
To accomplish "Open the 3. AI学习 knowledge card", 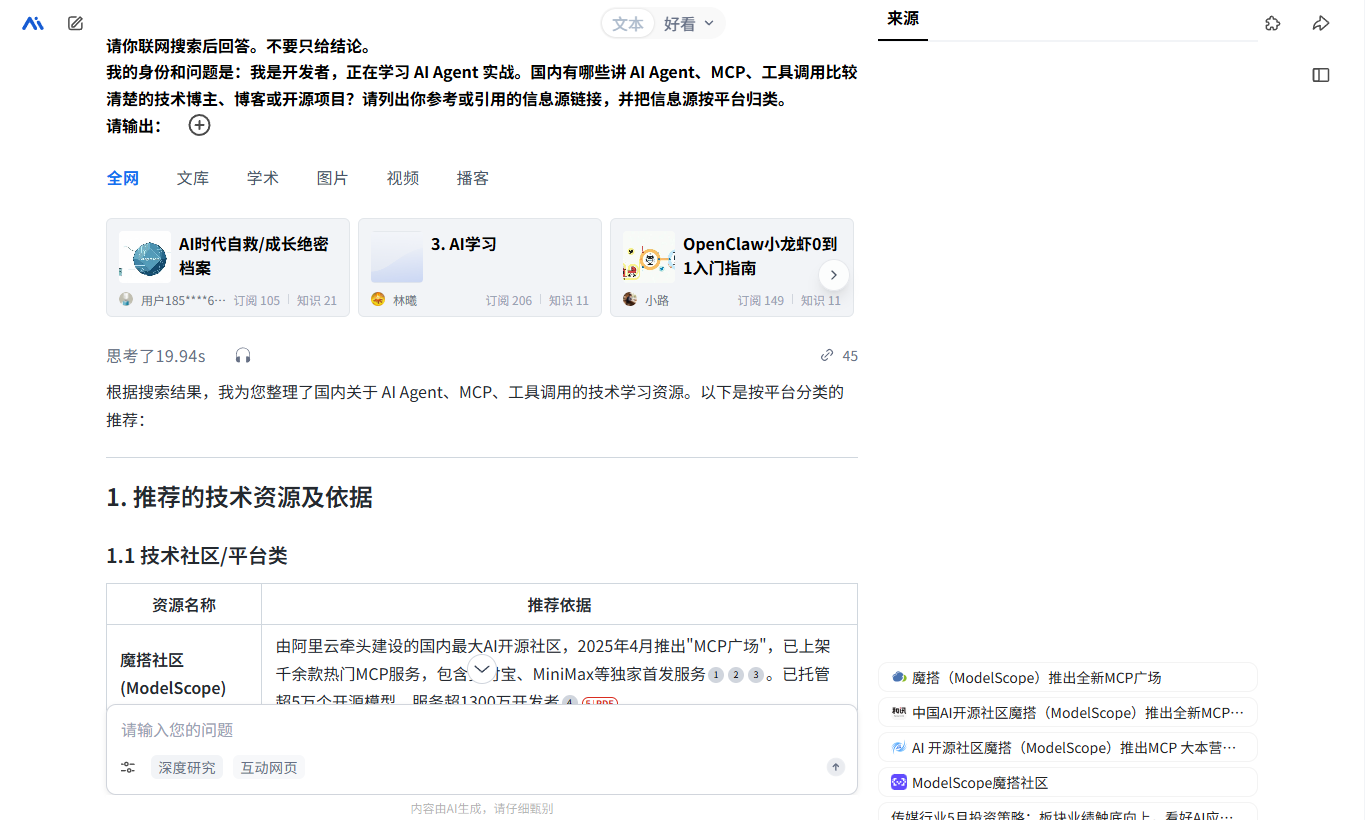I will (480, 267).
